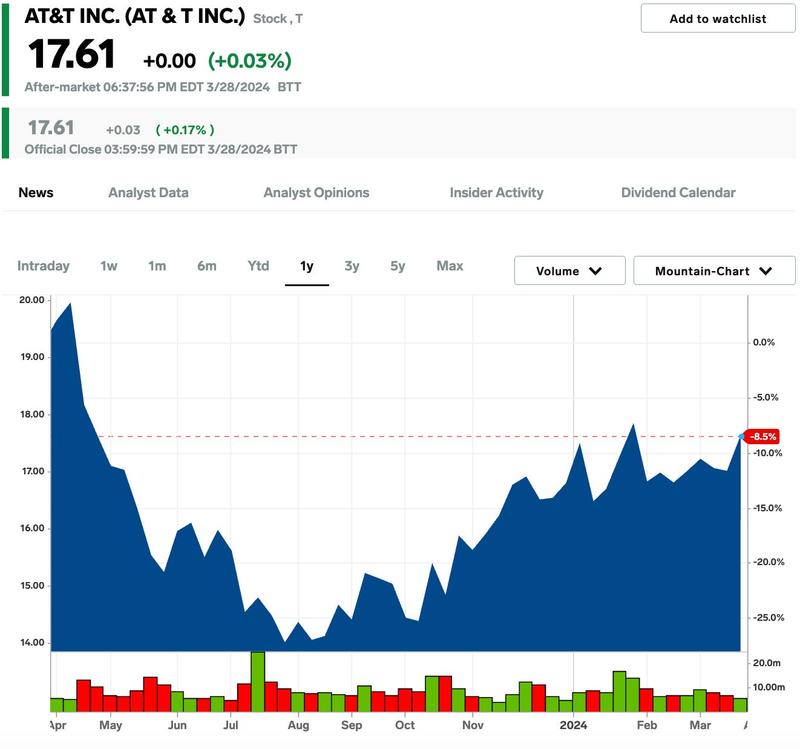Click the 0.0% percent axis label
The width and height of the screenshot is (800, 749).
point(764,342)
